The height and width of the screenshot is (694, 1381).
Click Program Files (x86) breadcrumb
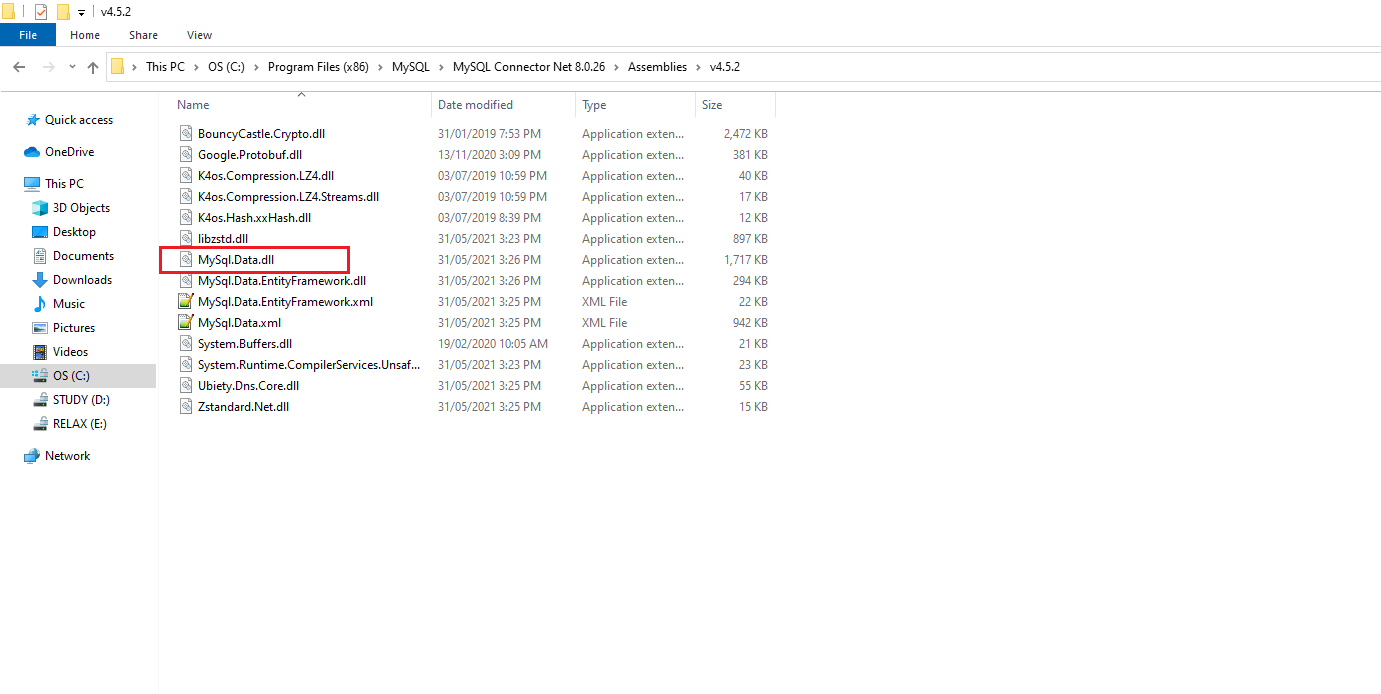pos(318,67)
